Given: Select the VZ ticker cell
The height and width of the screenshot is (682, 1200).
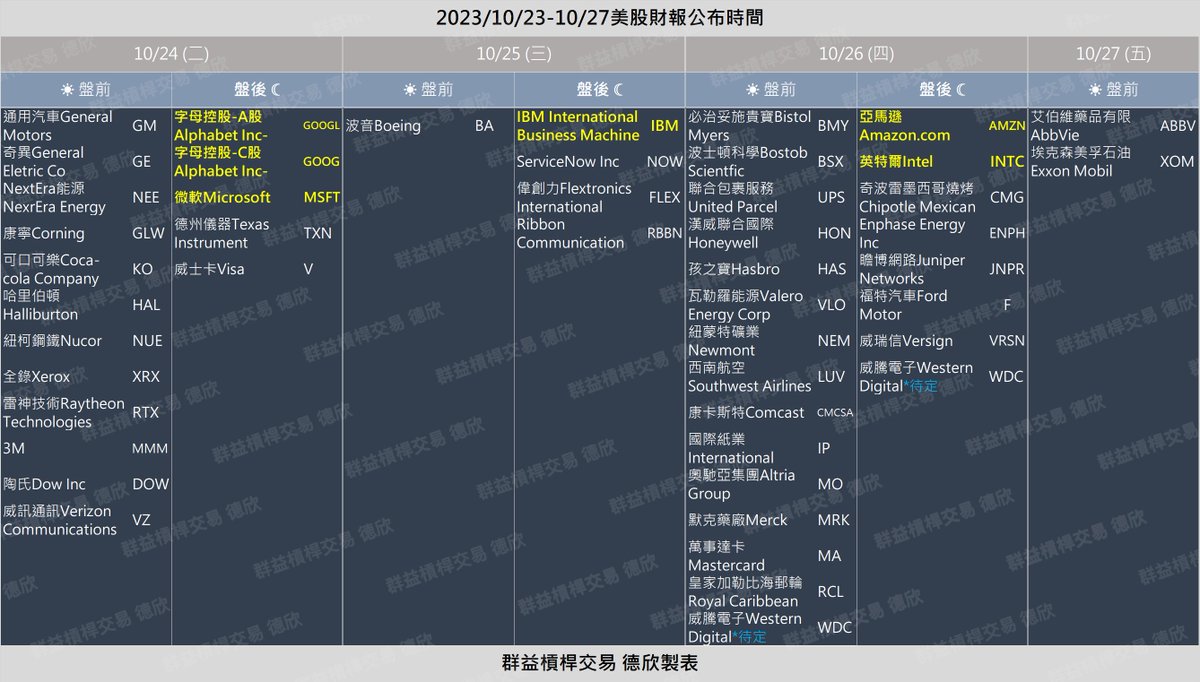Looking at the screenshot, I should (x=141, y=520).
